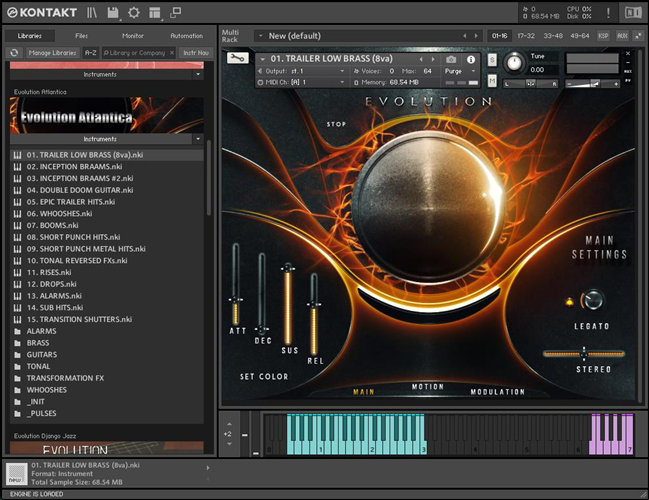
Task: Open Kontakt settings gear icon
Action: click(134, 12)
